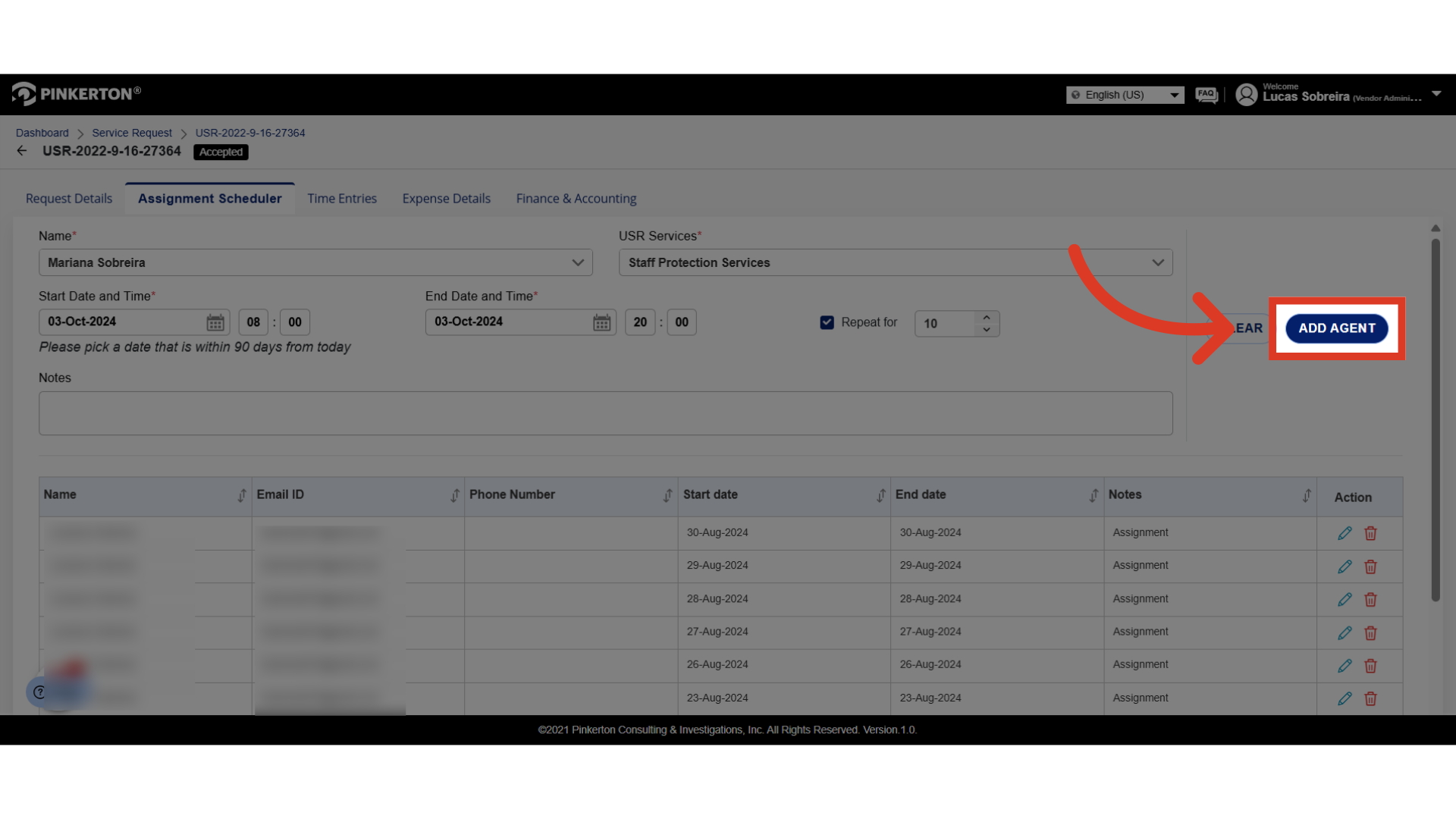Sort the table by Start date column
1456x819 pixels.
pos(880,495)
